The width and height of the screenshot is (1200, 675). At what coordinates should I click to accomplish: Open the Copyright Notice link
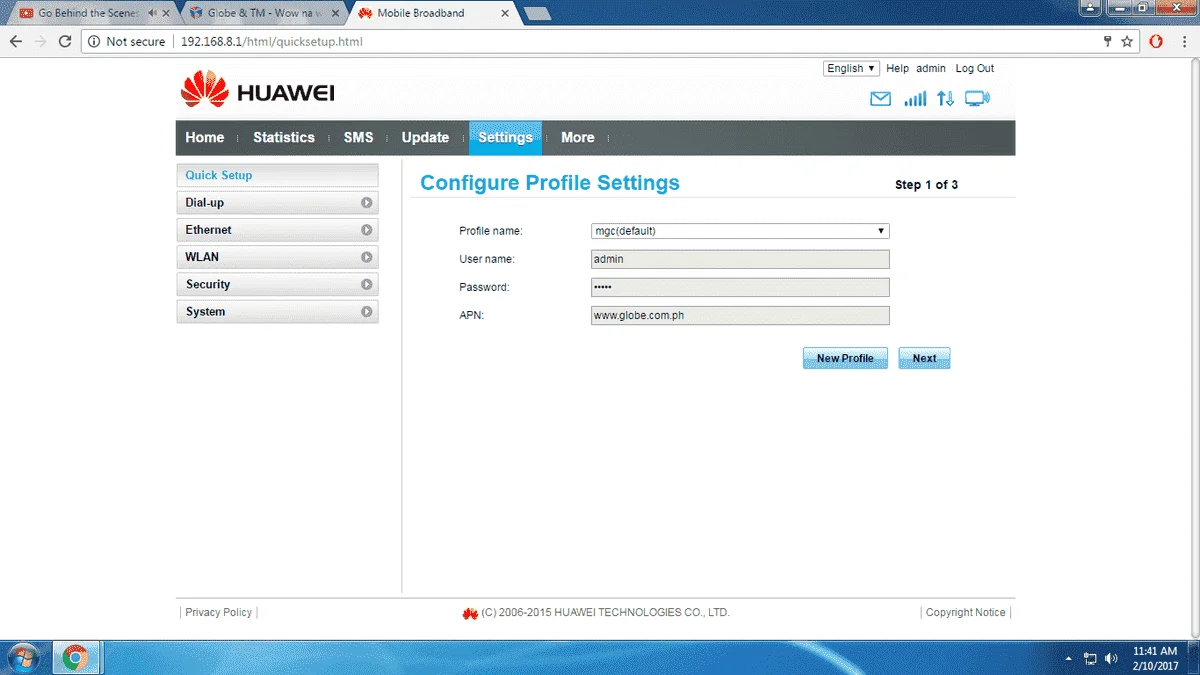tap(965, 612)
